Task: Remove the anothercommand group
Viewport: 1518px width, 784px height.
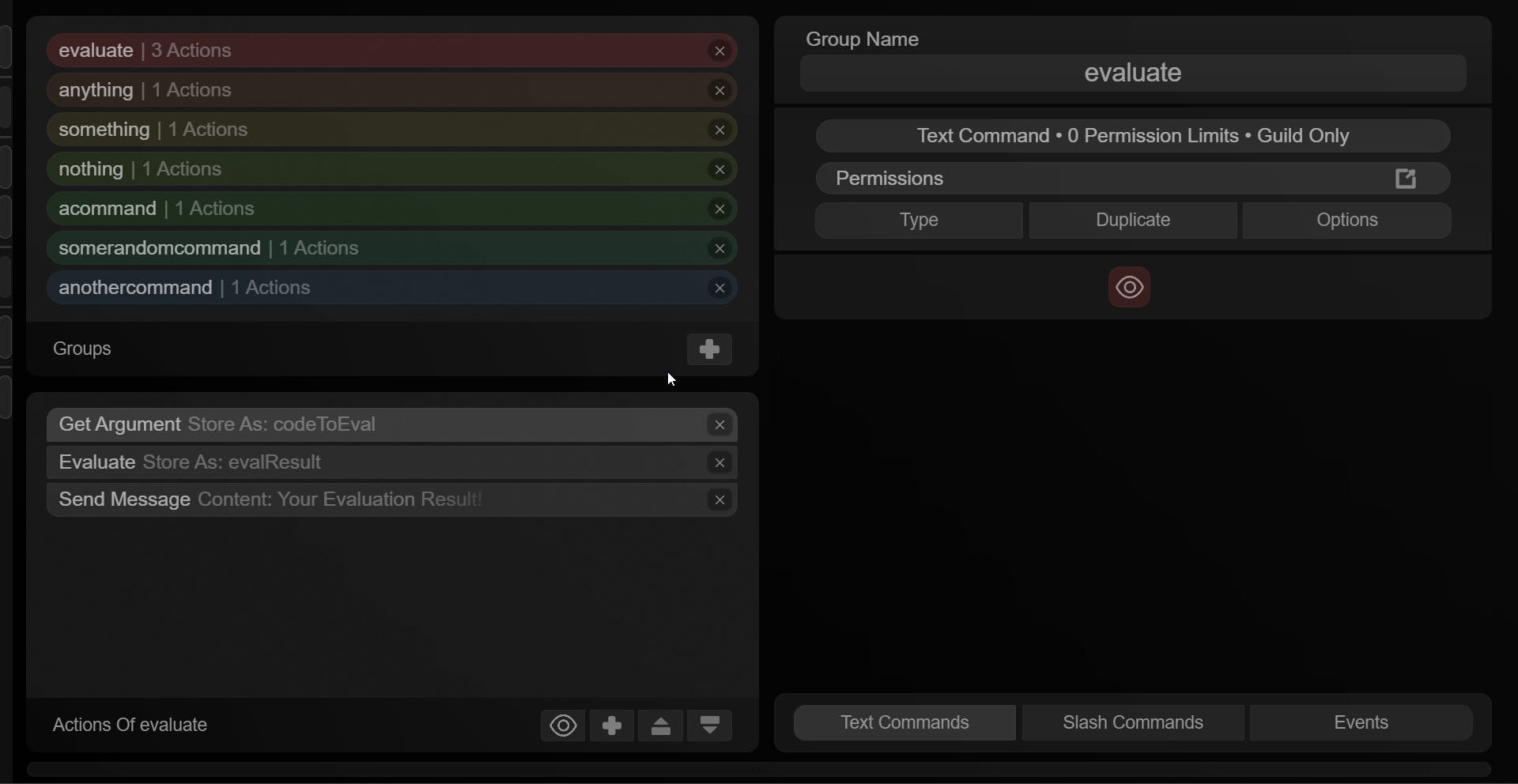Action: (719, 288)
